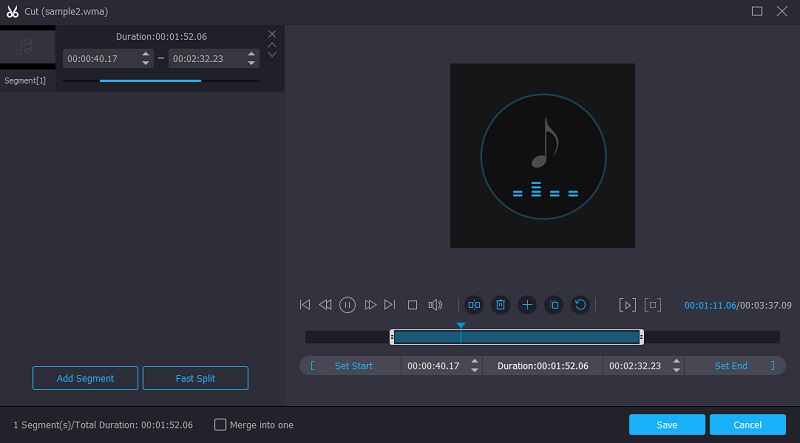Select the Segment[1] music thumbnail

[27, 48]
